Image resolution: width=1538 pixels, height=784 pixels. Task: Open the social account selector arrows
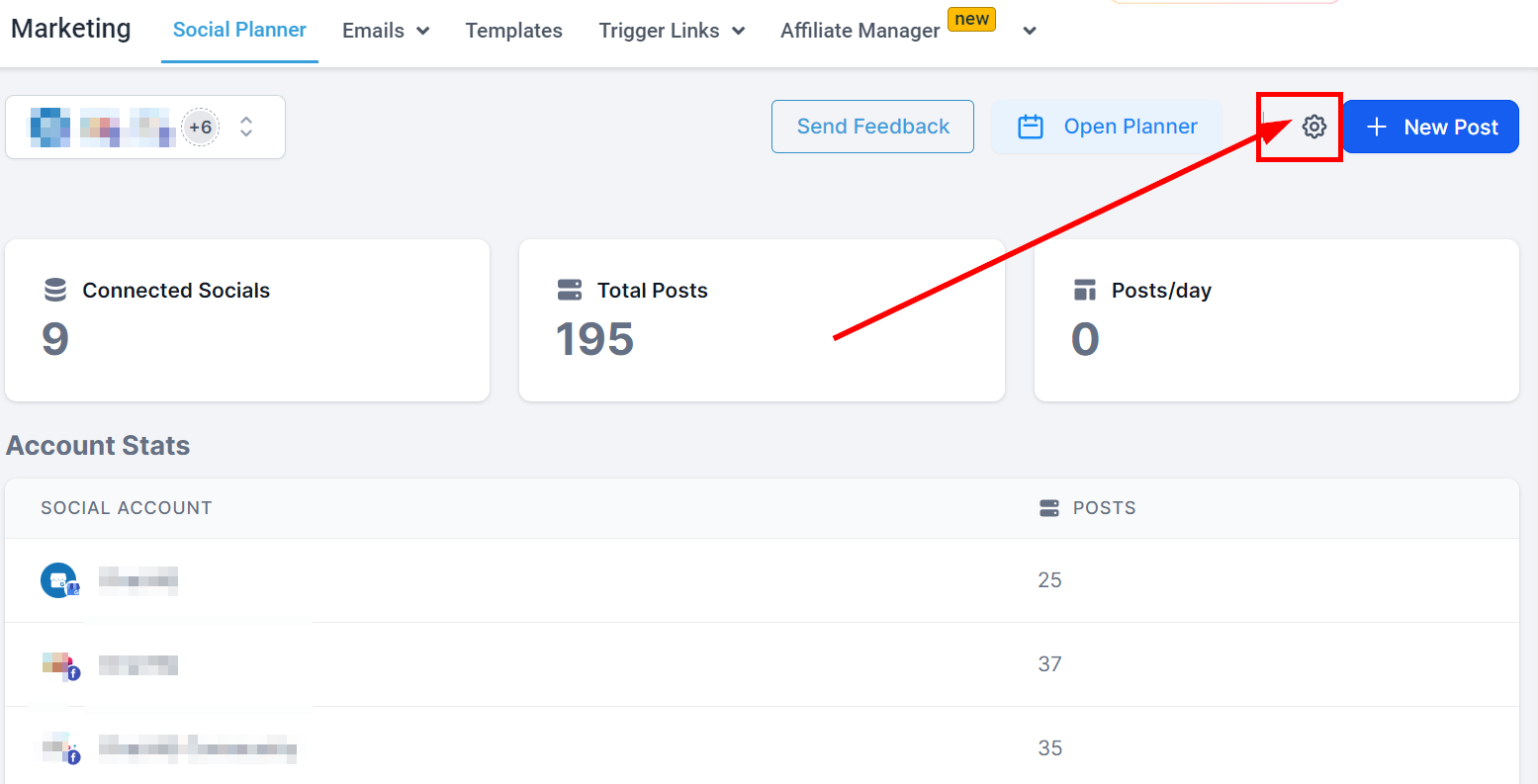click(246, 127)
